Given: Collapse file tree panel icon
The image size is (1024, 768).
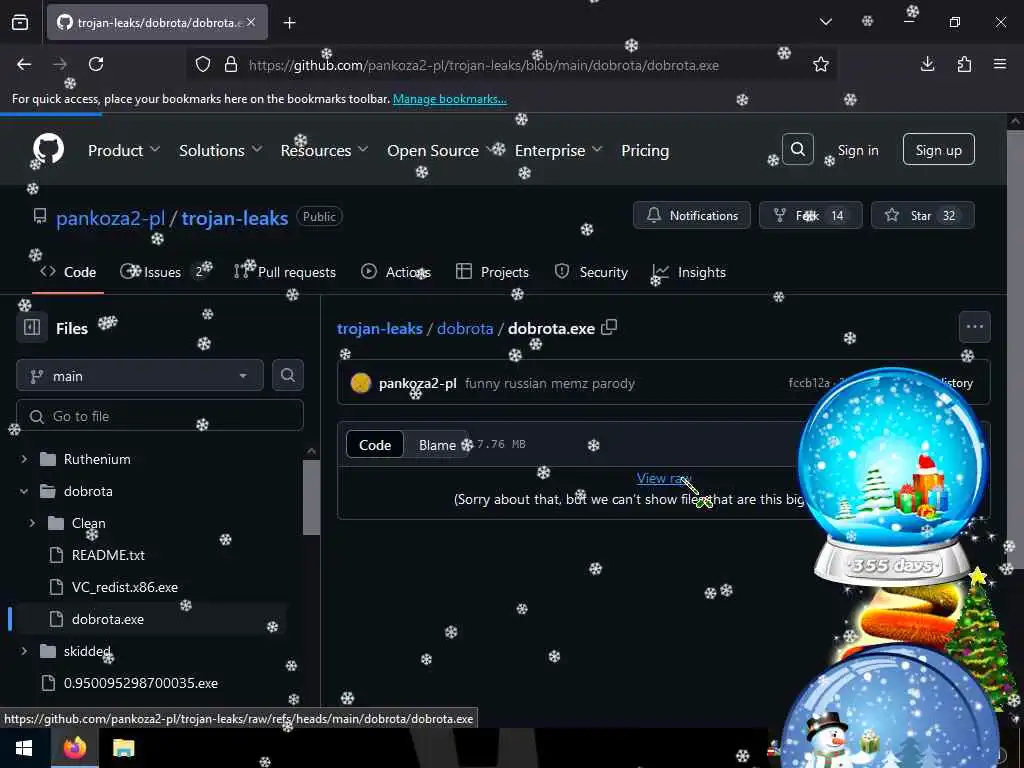Looking at the screenshot, I should pyautogui.click(x=32, y=327).
